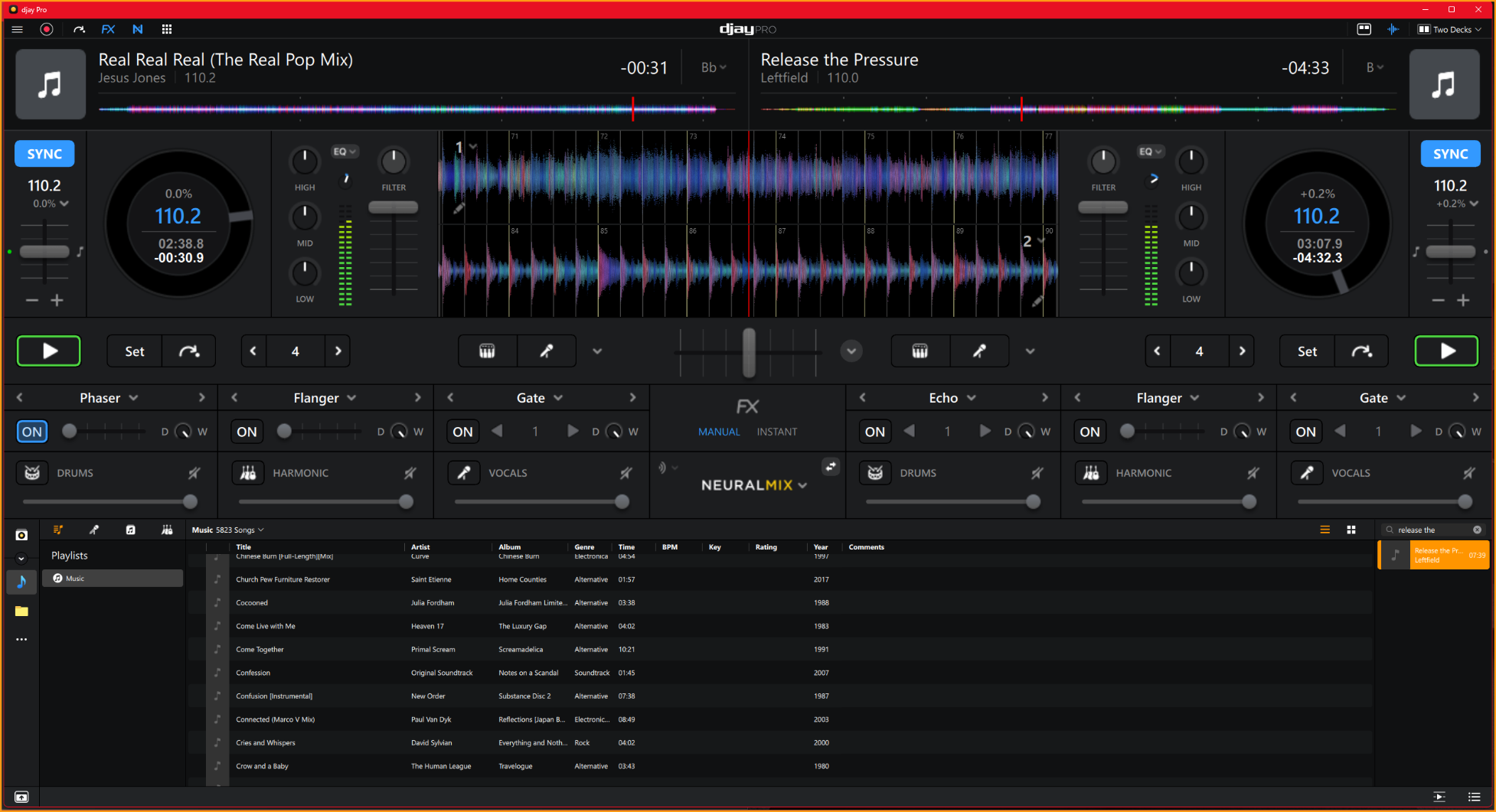Click the Set cue button on deck 1
This screenshot has height=812, width=1496.
point(135,351)
